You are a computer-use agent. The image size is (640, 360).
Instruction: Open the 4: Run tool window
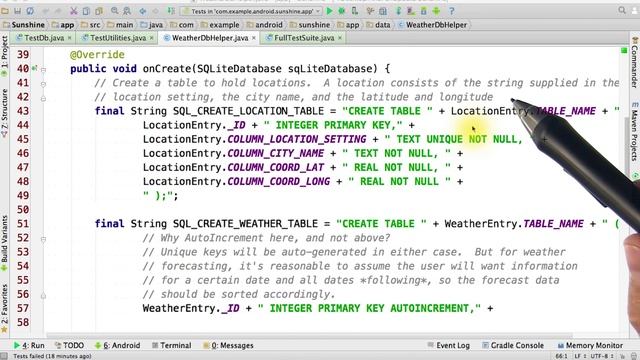tap(29, 345)
